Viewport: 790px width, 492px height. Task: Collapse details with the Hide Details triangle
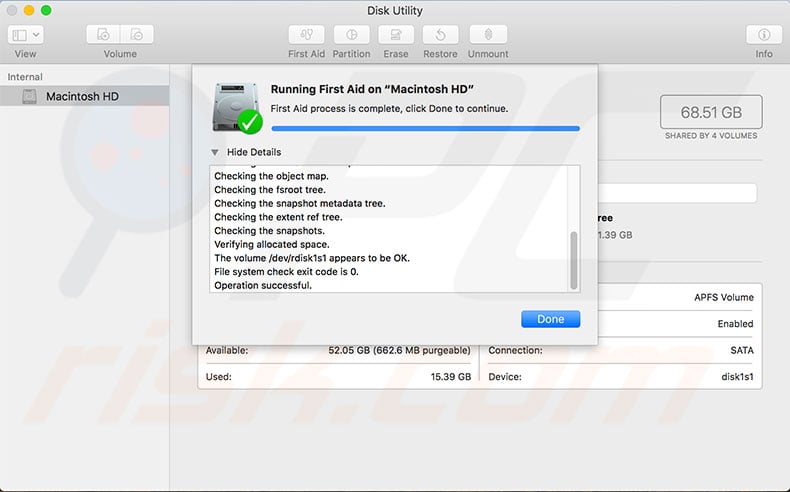(x=215, y=152)
